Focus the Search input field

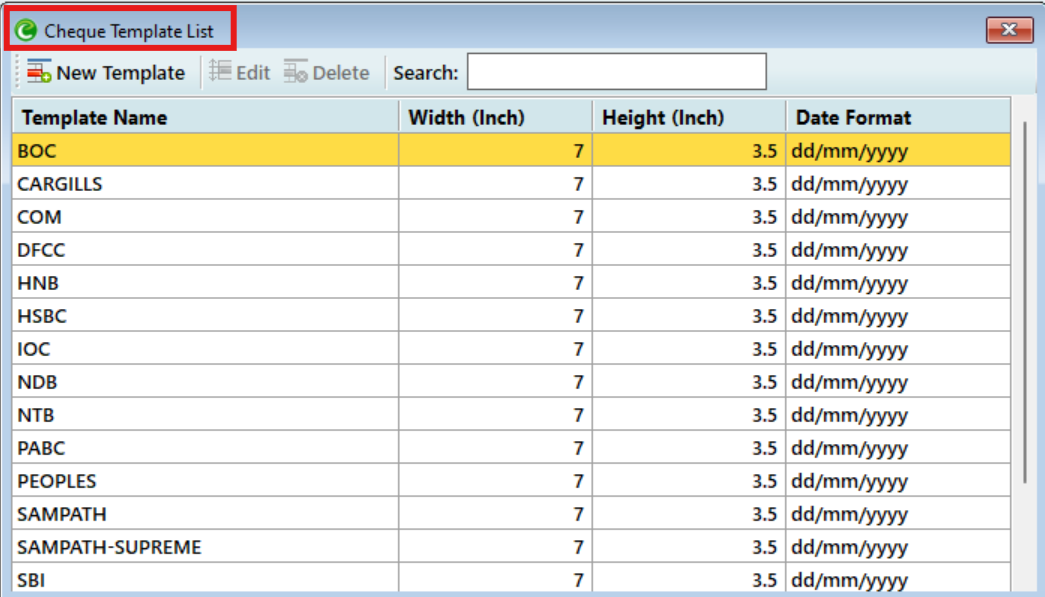click(616, 71)
